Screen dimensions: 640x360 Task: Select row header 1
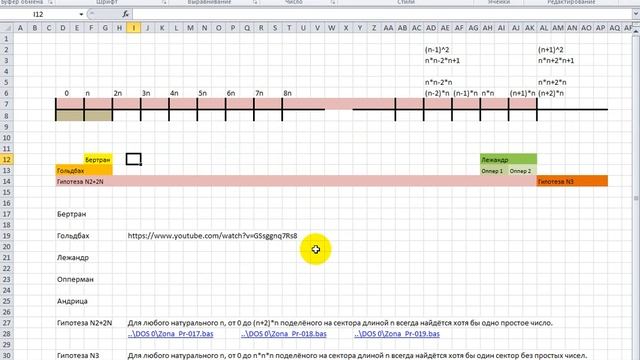(x=7, y=39)
